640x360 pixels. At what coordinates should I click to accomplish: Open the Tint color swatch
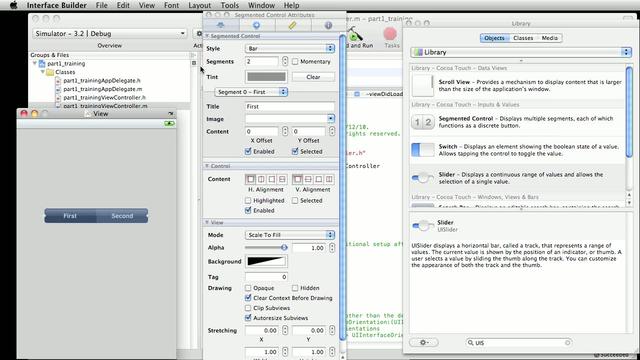(266, 77)
